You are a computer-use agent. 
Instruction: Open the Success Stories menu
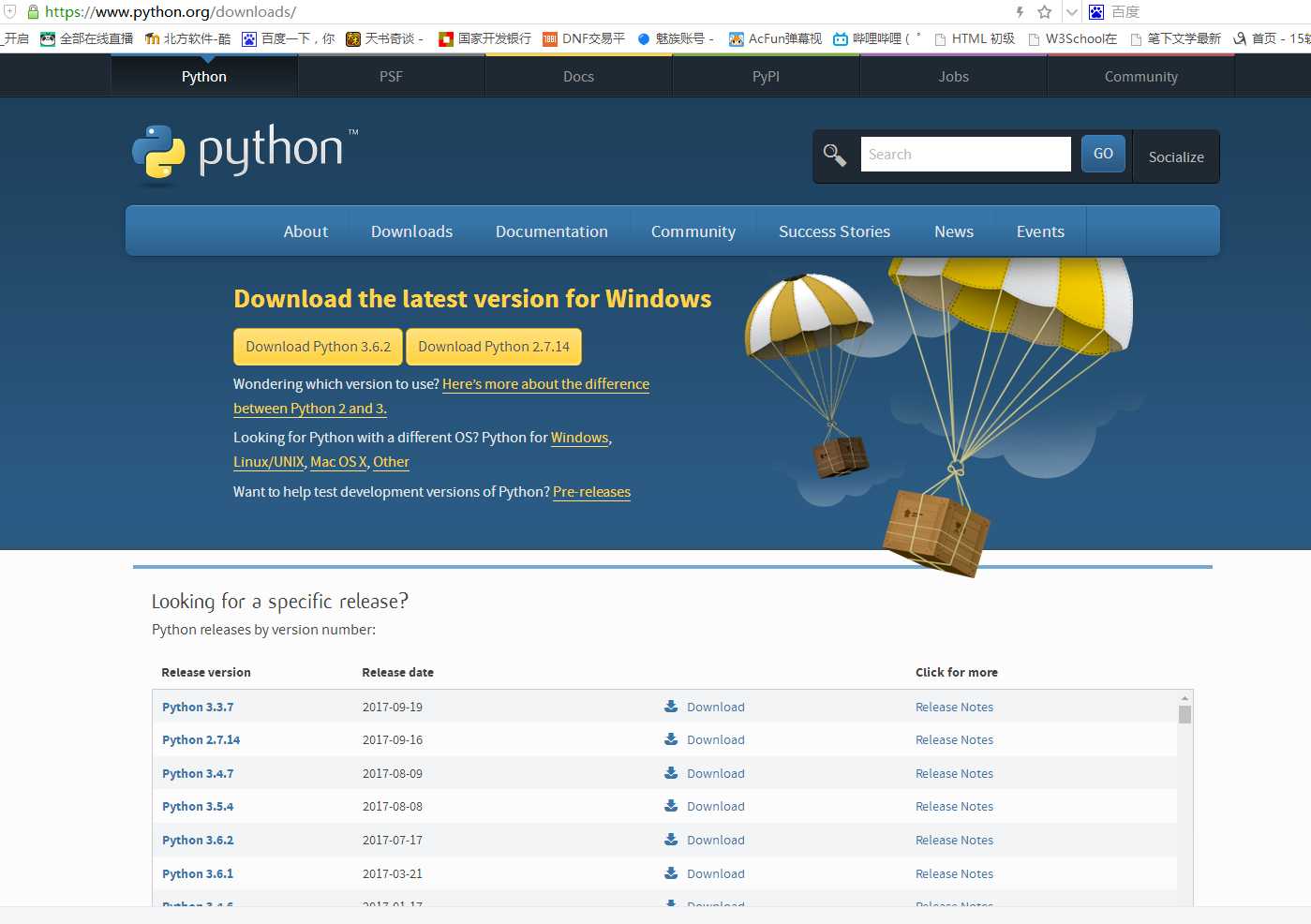click(835, 231)
